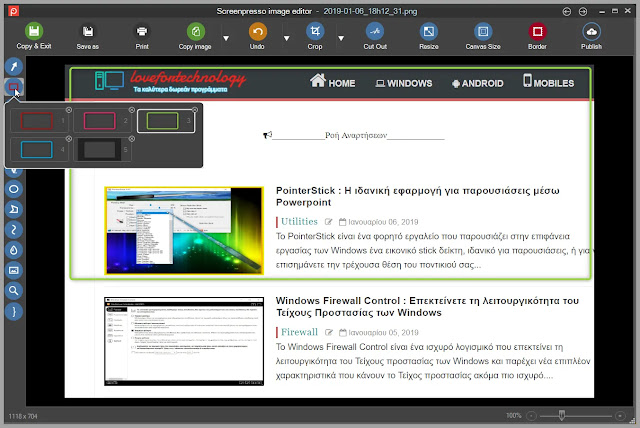The image size is (640, 428).
Task: Add a Border to the image
Action: pyautogui.click(x=537, y=36)
